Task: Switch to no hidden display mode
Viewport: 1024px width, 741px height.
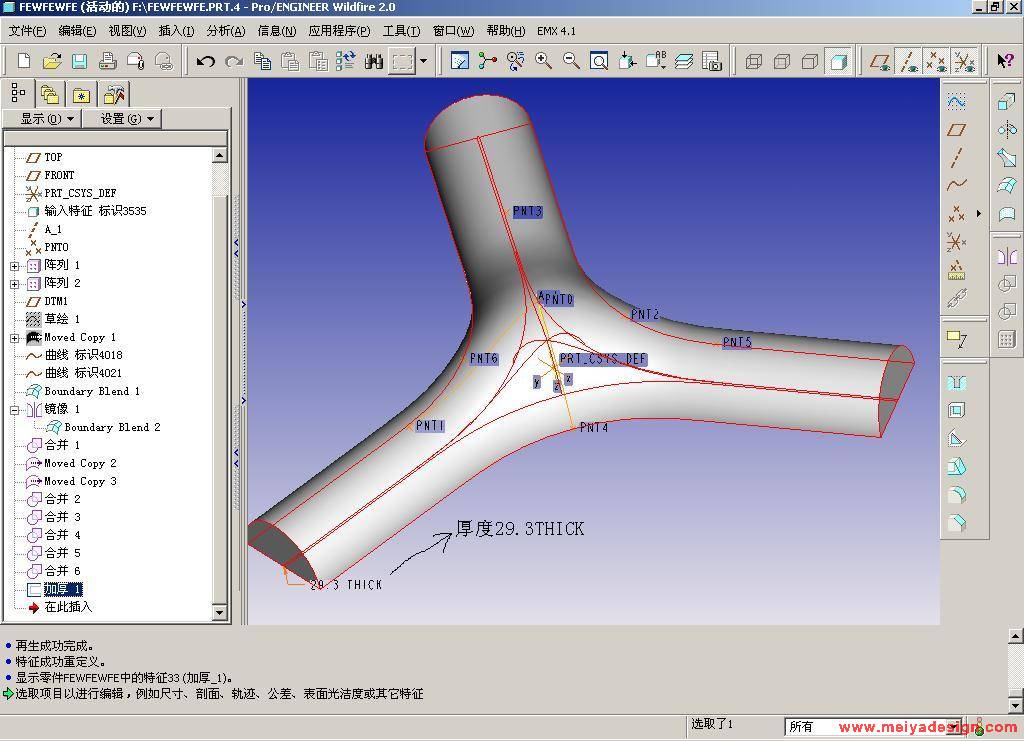Action: click(810, 61)
